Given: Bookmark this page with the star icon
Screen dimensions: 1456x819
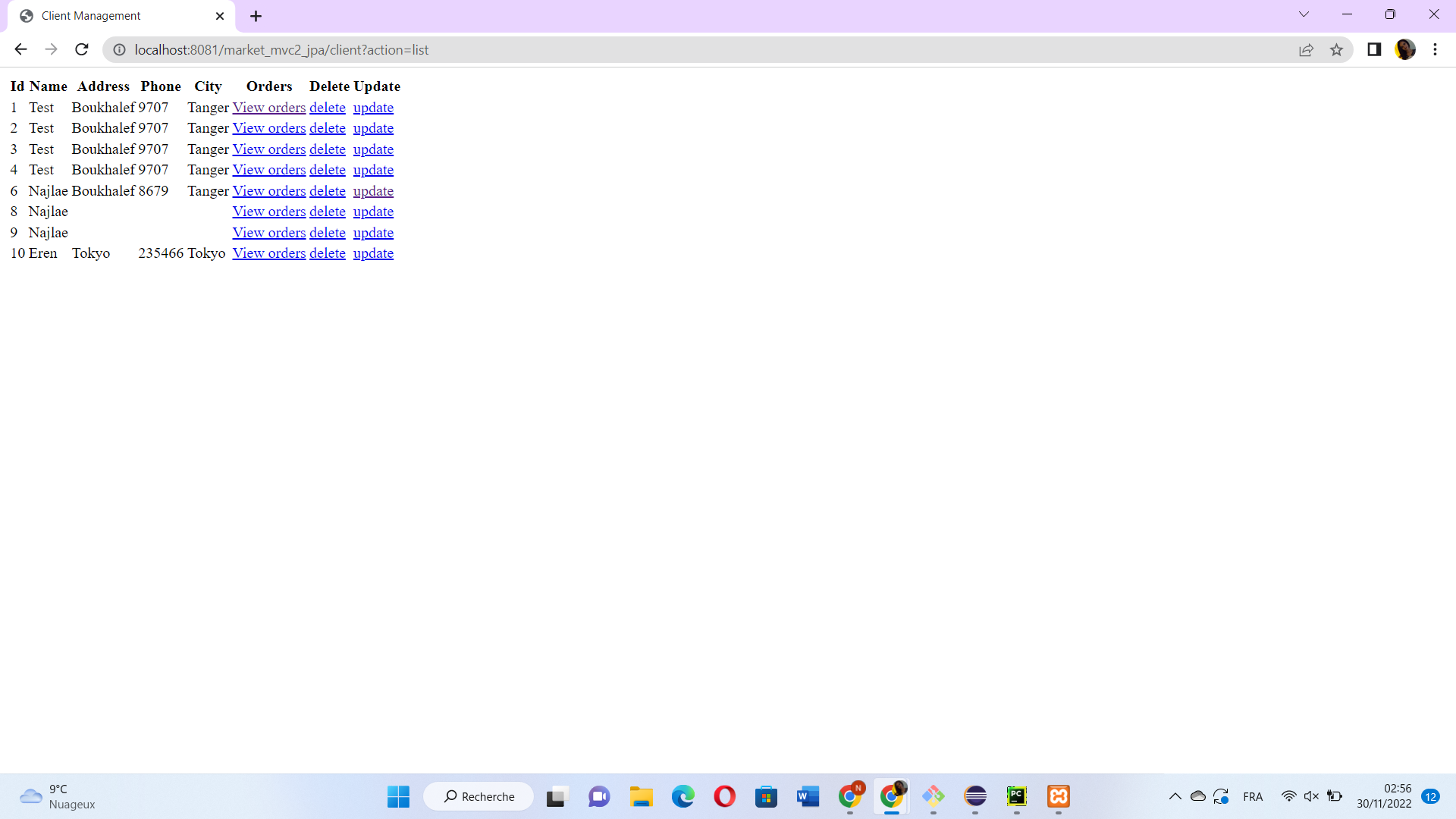Looking at the screenshot, I should tap(1336, 50).
